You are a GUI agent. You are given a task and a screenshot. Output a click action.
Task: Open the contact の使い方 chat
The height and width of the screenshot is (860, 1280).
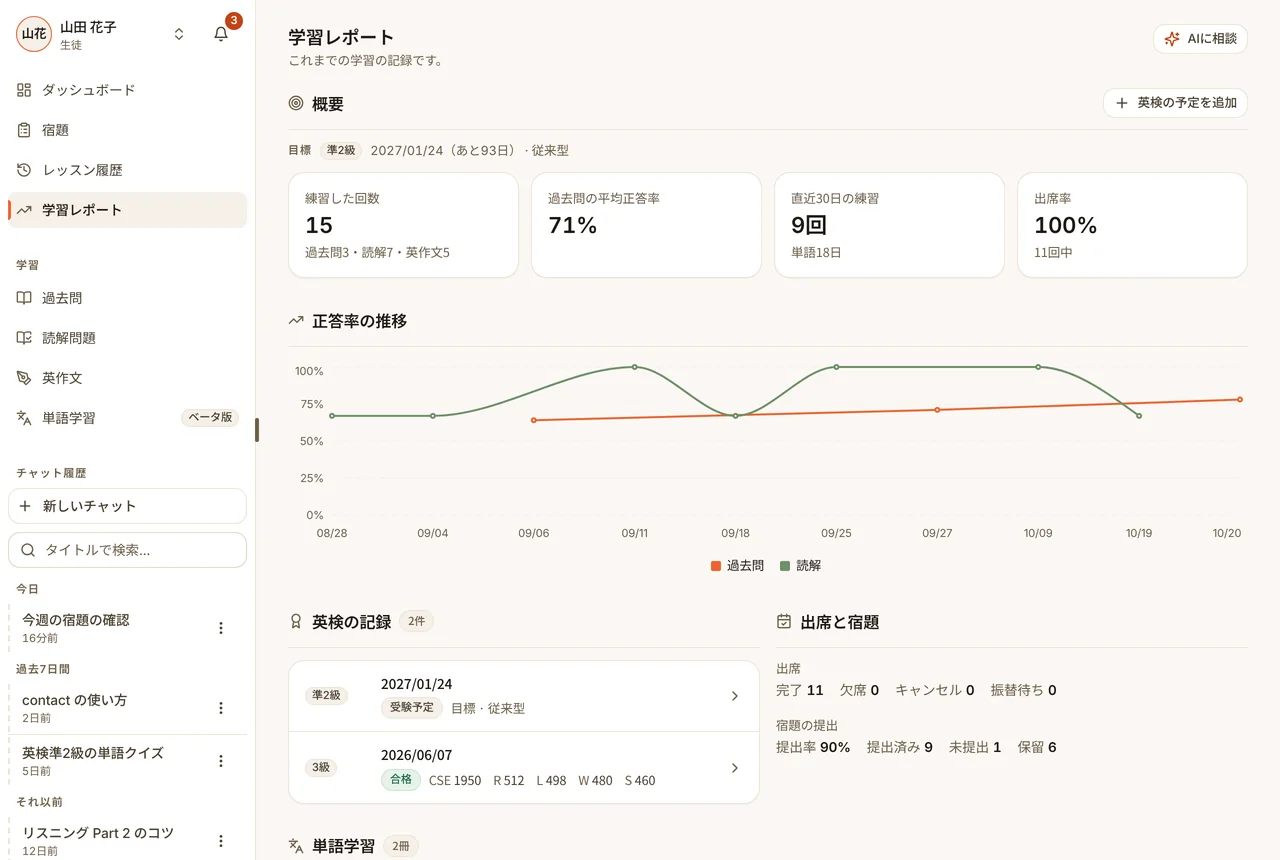point(110,708)
